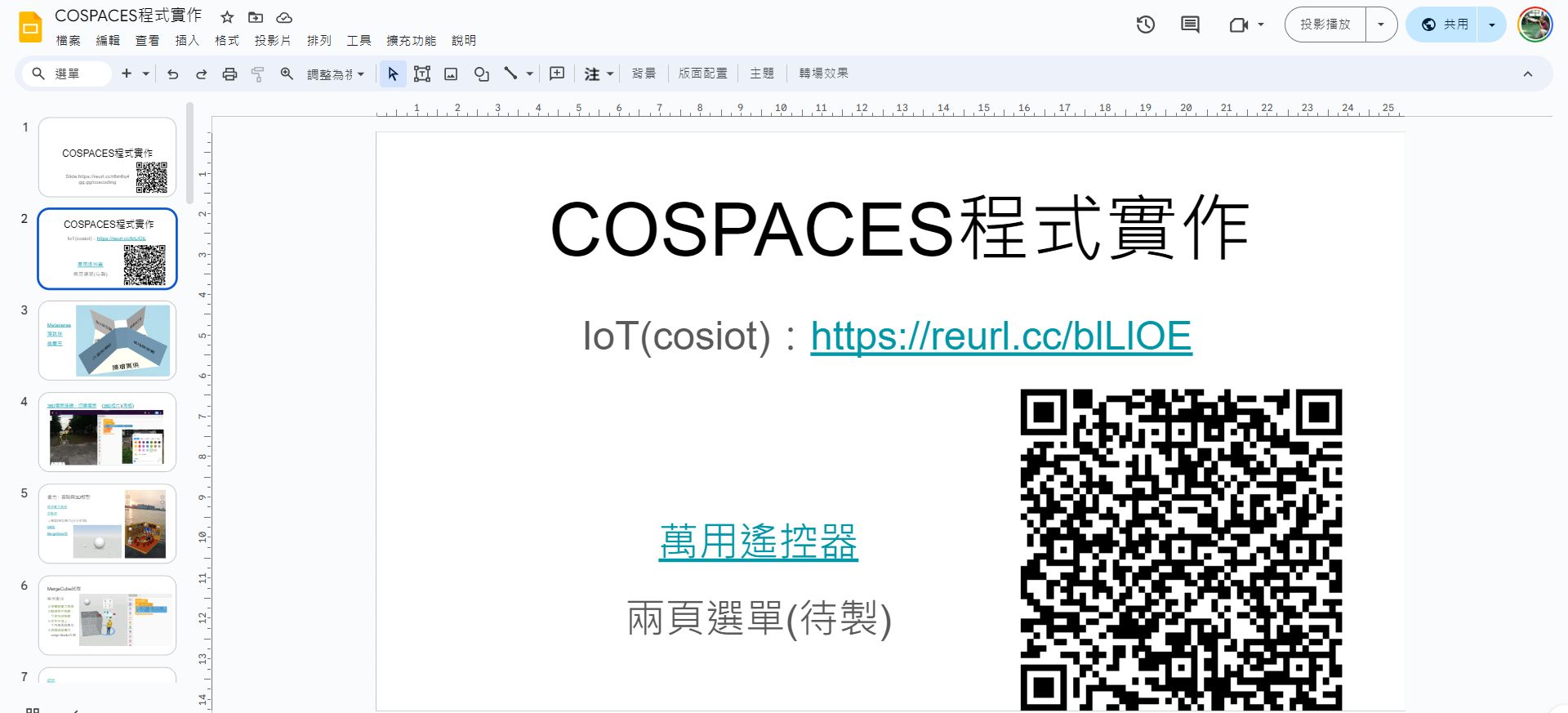The width and height of the screenshot is (1568, 713).
Task: Click the insert image icon
Action: tap(451, 74)
